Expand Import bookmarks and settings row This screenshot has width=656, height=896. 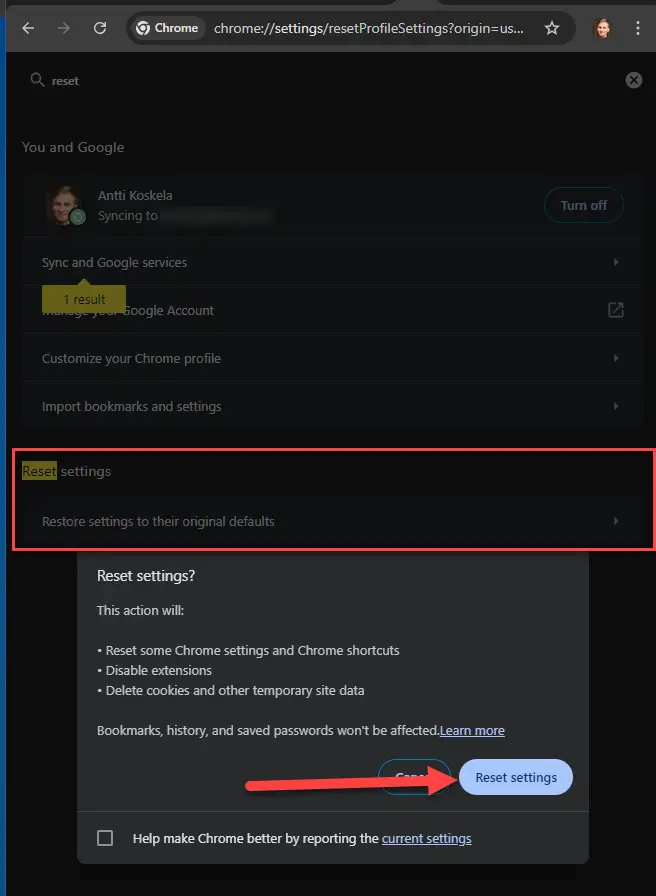(334, 406)
